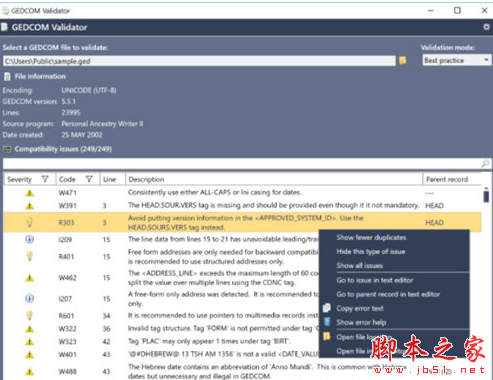Screen dimensions: 493x380
Task: Select the code cell W323
Action: tap(67, 342)
